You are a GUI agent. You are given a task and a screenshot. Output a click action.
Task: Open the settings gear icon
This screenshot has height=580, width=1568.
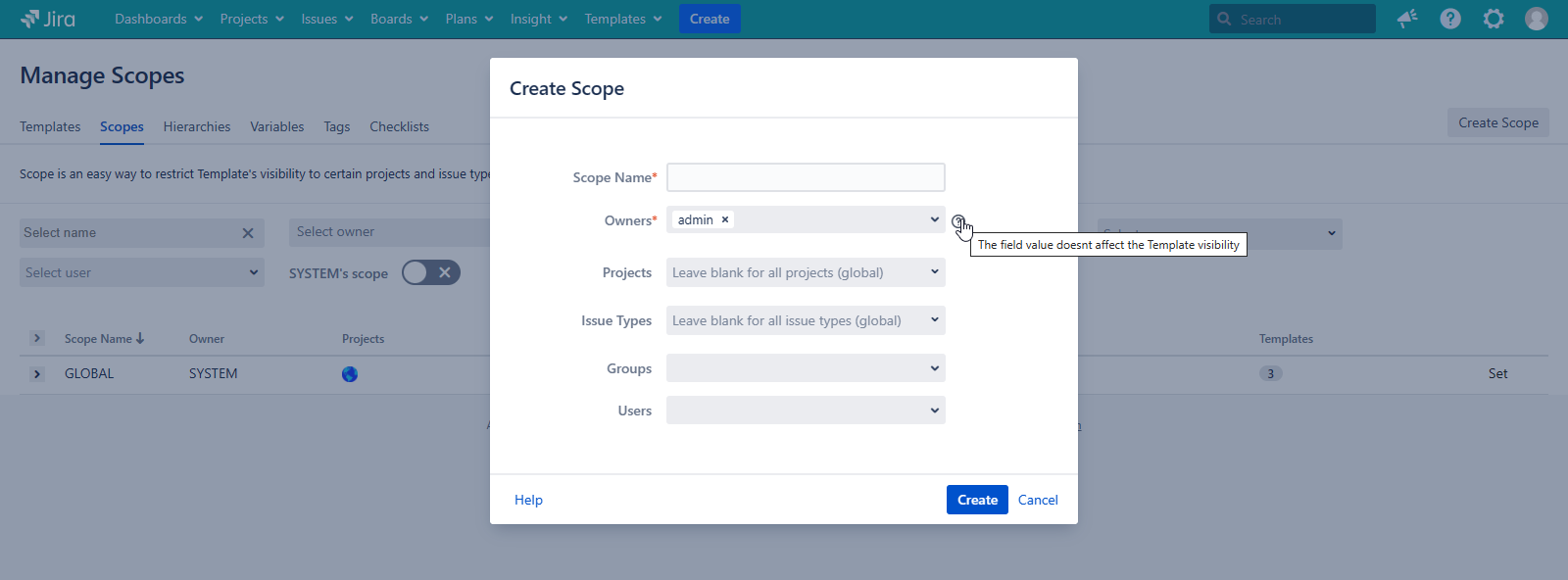pyautogui.click(x=1494, y=19)
